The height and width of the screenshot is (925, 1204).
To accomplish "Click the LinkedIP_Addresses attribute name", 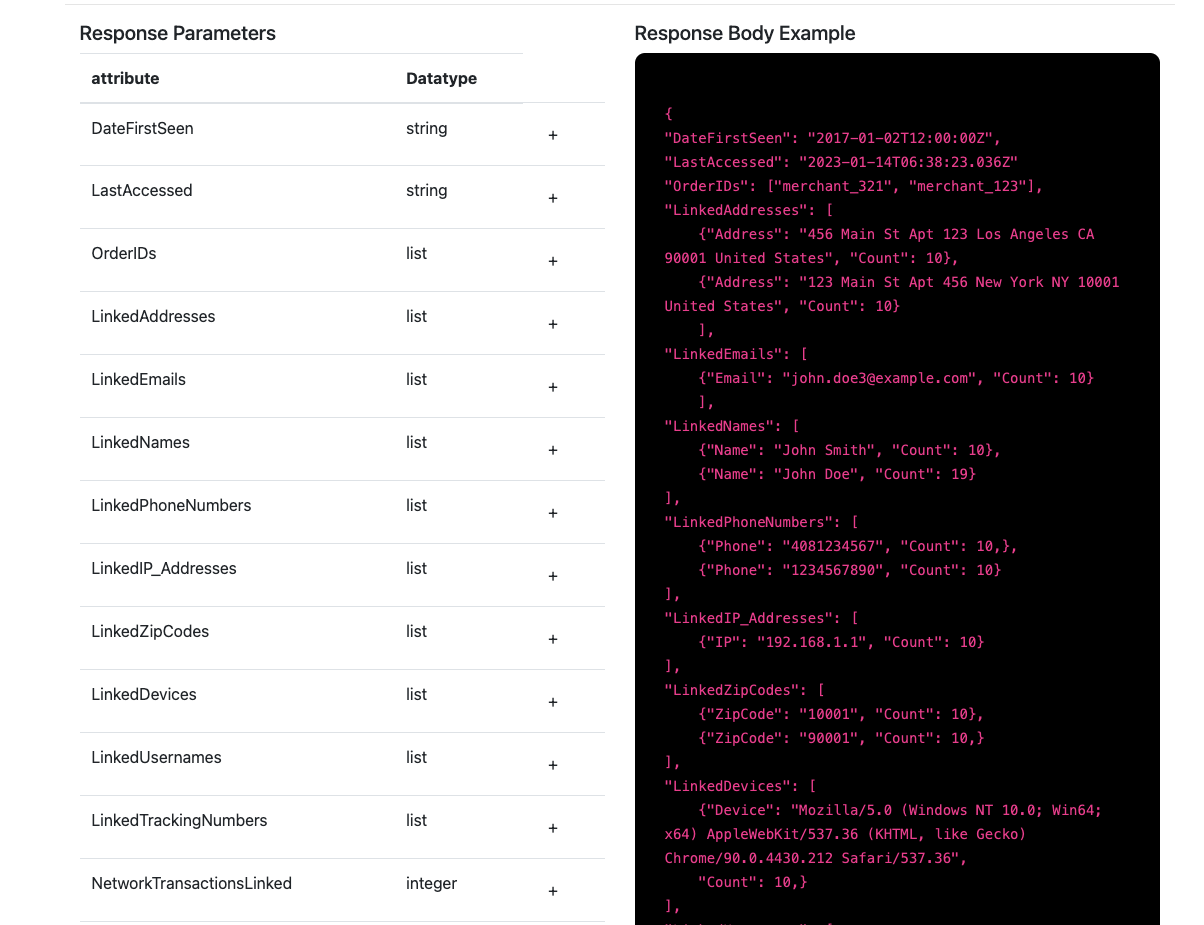I will point(164,568).
